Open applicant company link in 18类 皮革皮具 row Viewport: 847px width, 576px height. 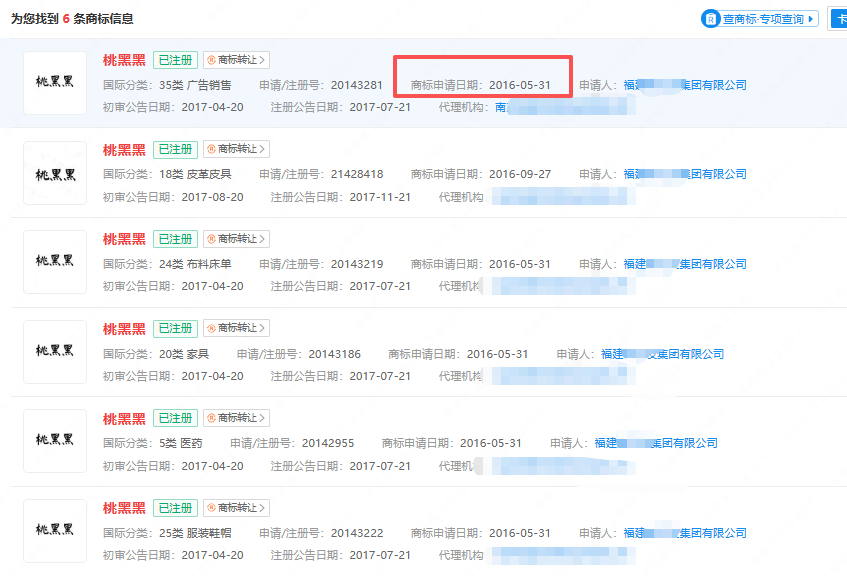(x=685, y=174)
